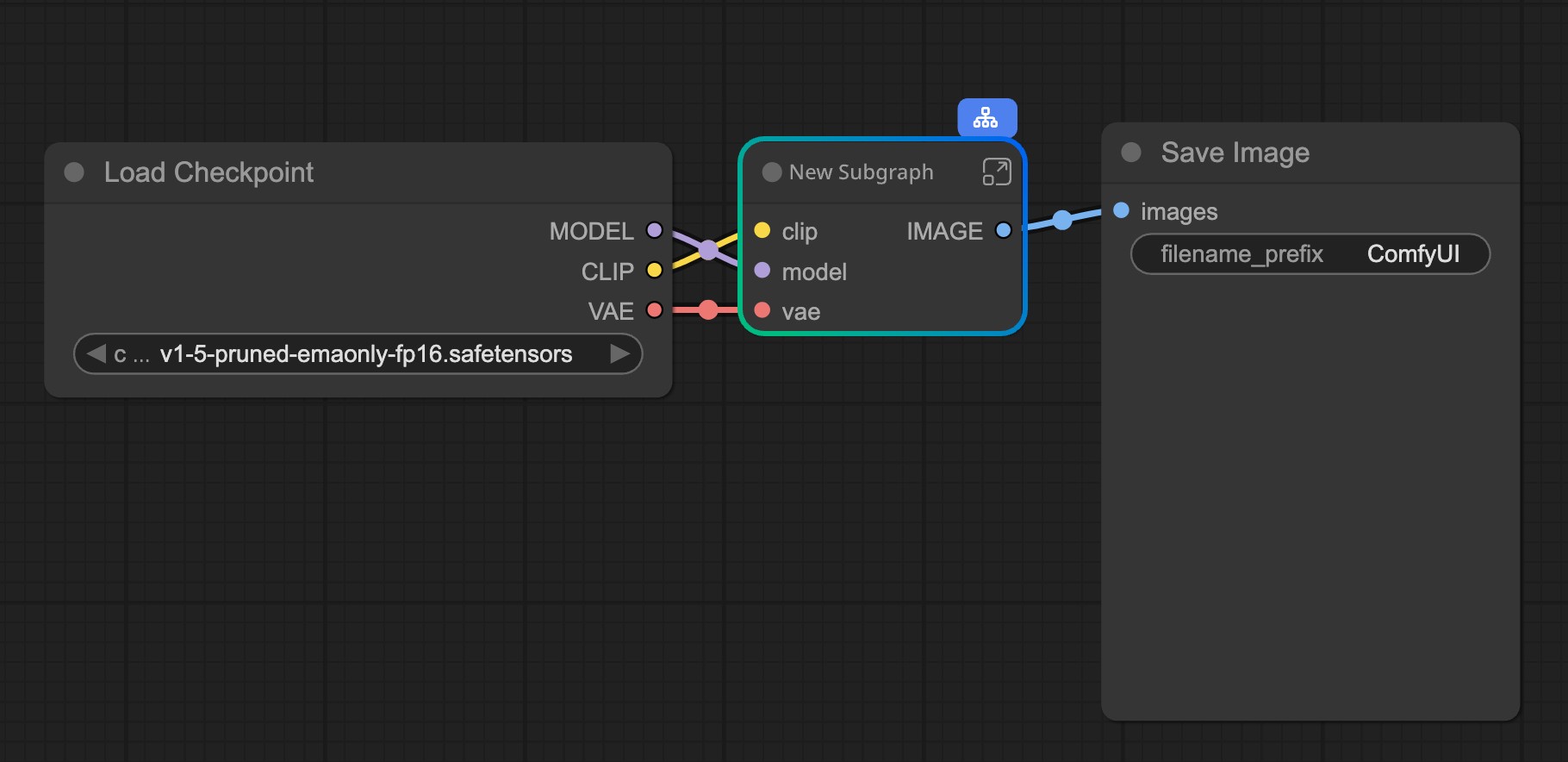Click the filename_prefix field showing ComfyUI
This screenshot has width=1568, height=762.
pyautogui.click(x=1310, y=254)
